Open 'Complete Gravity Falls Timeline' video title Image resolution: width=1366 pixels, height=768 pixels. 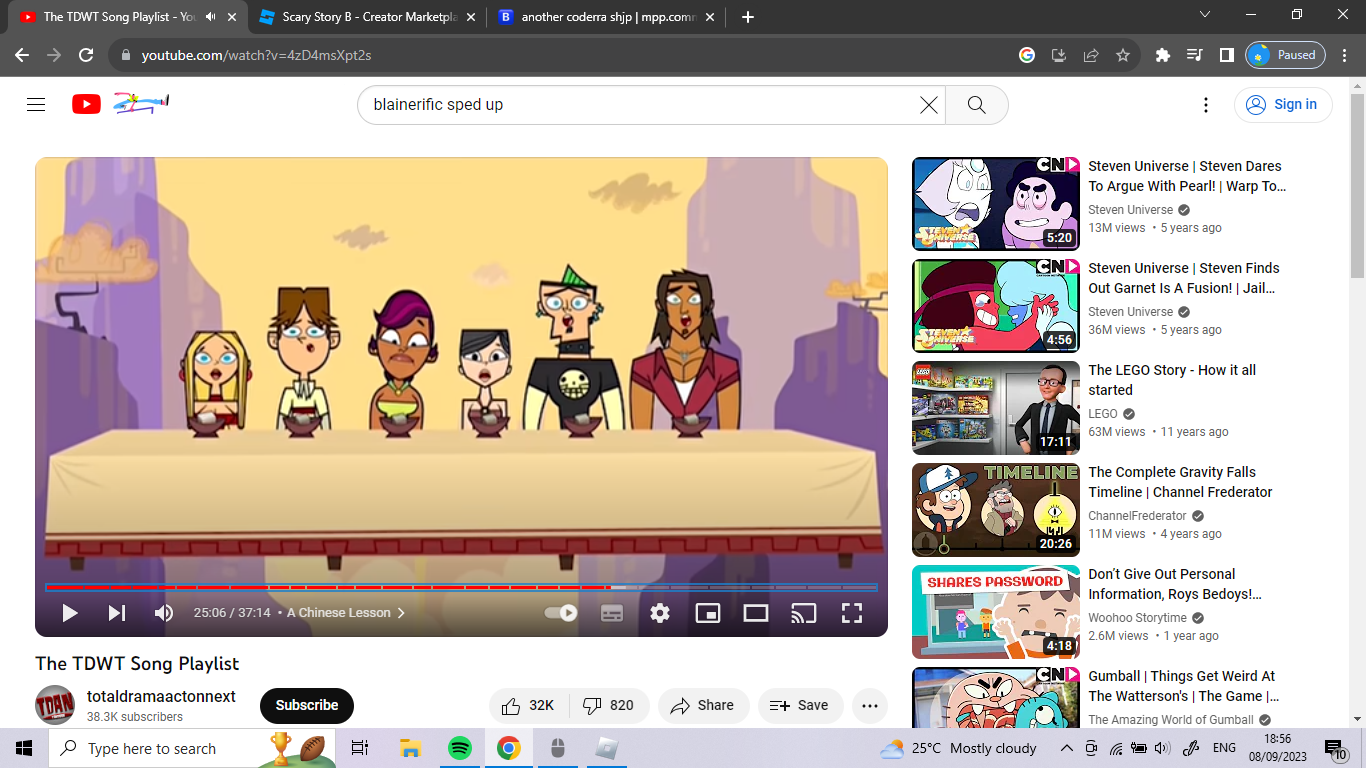point(1180,482)
